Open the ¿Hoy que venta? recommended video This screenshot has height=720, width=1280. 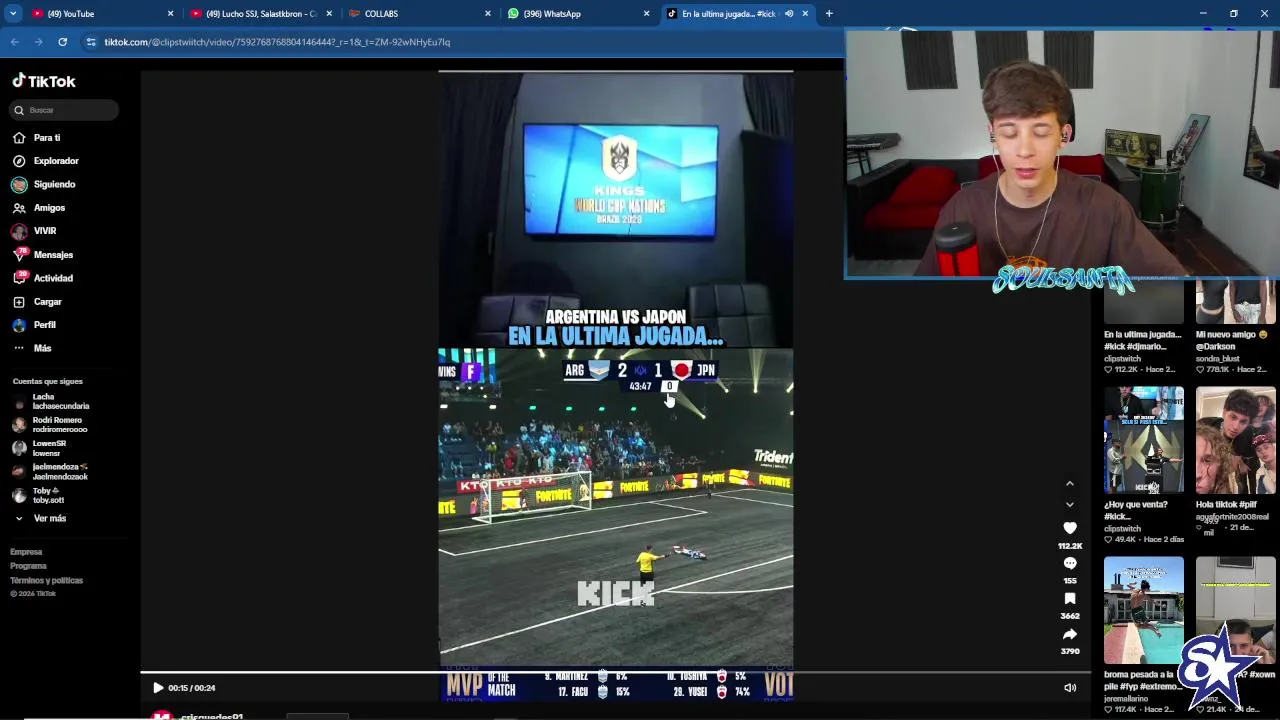1143,440
